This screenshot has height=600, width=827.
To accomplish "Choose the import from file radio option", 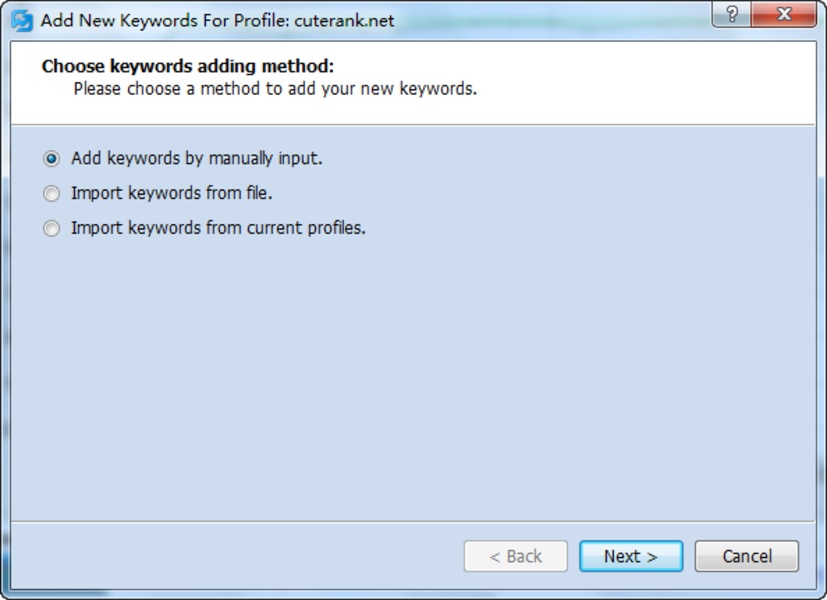I will click(51, 193).
